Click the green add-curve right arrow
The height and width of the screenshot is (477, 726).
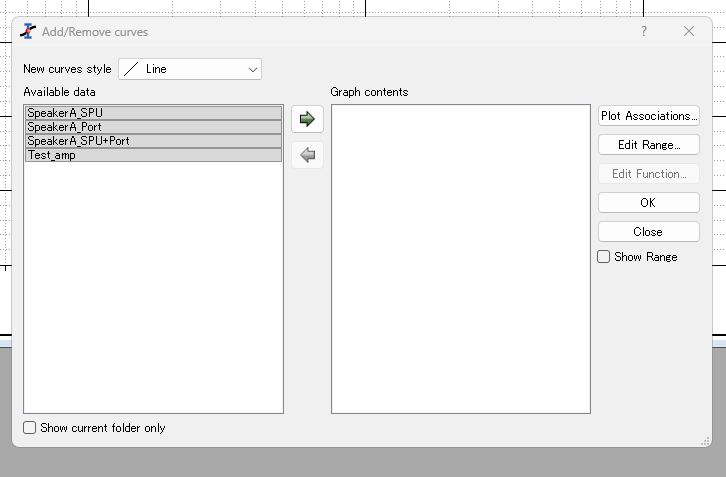(307, 119)
